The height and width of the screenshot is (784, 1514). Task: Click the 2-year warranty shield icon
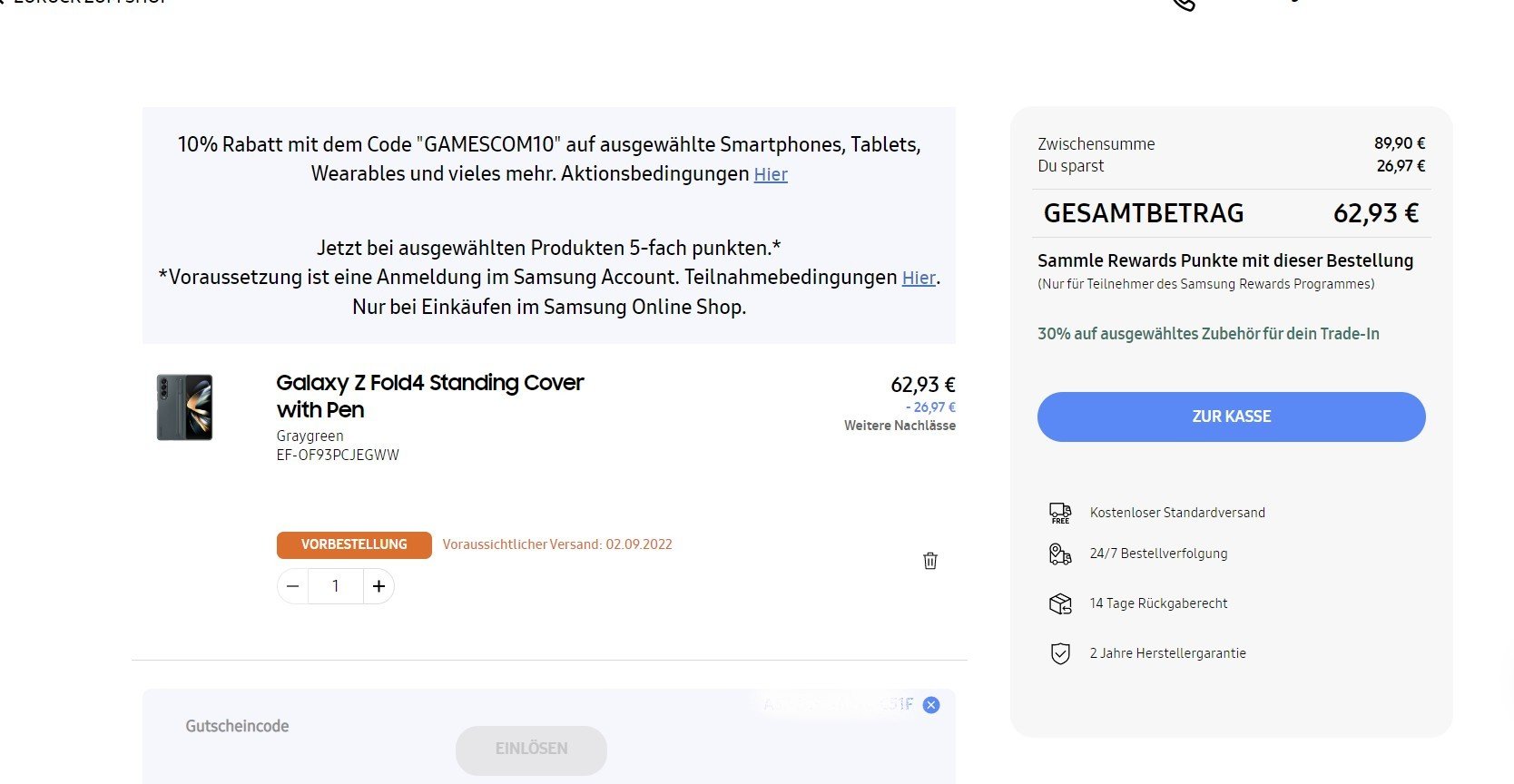point(1060,653)
